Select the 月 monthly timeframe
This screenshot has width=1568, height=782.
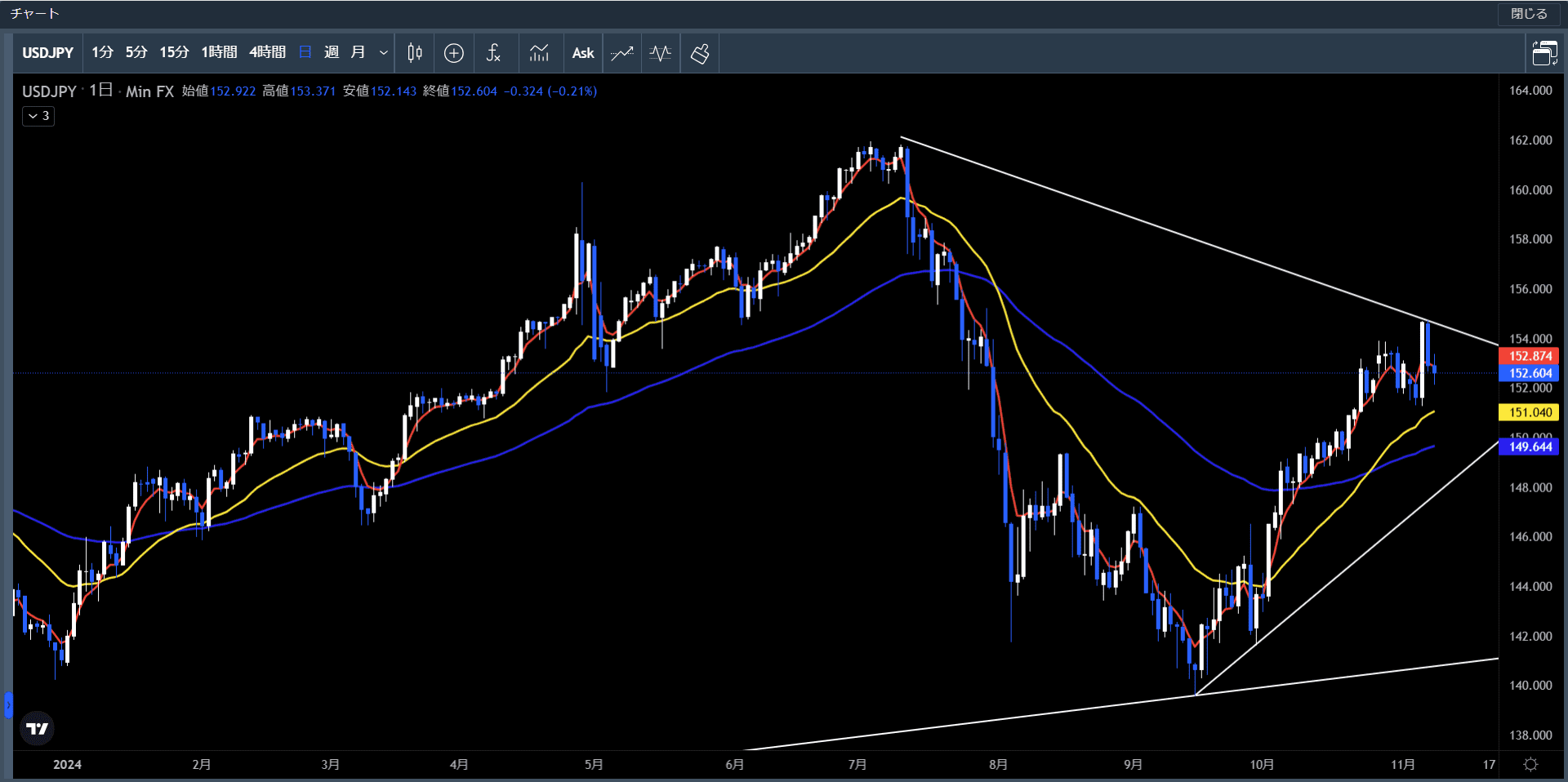tap(358, 52)
